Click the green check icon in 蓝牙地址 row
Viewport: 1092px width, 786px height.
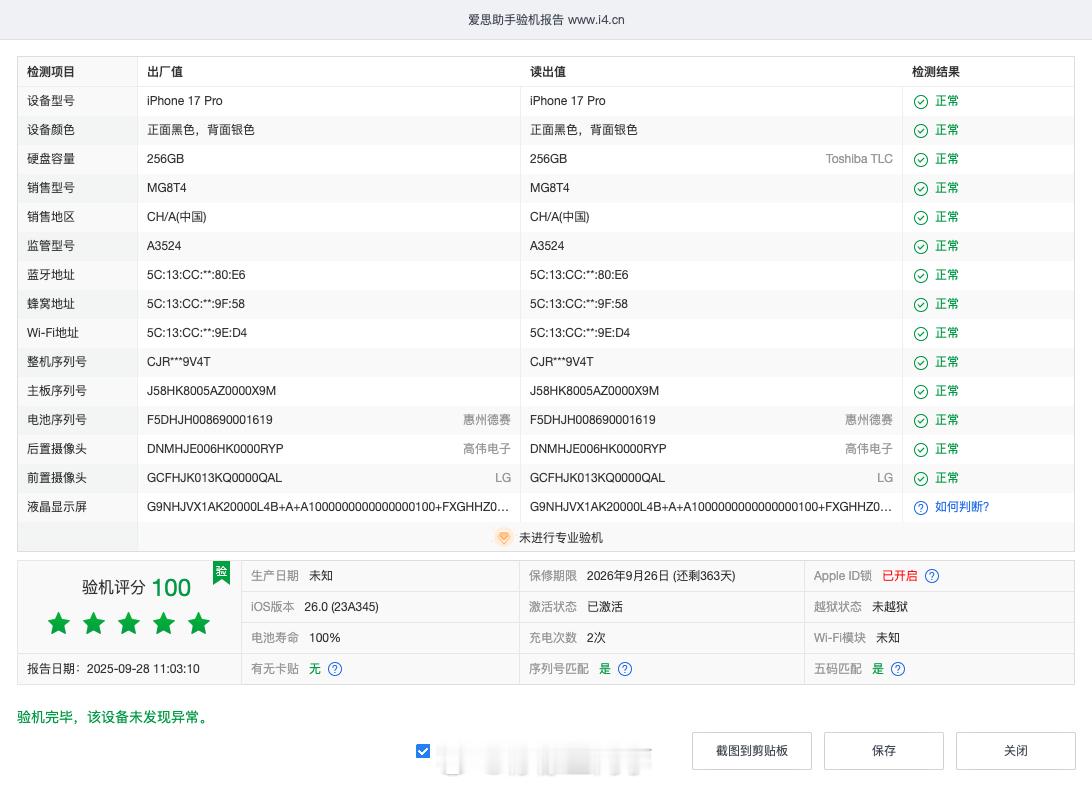(x=921, y=276)
